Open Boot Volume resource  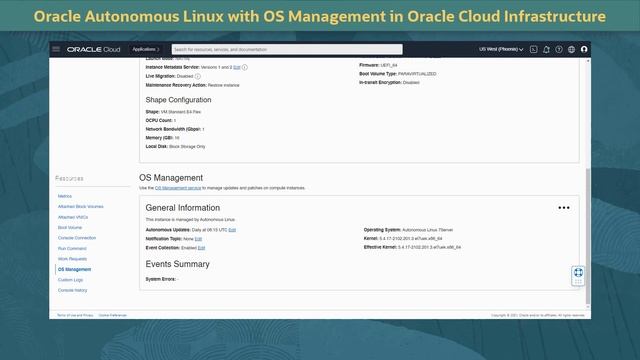click(x=70, y=228)
